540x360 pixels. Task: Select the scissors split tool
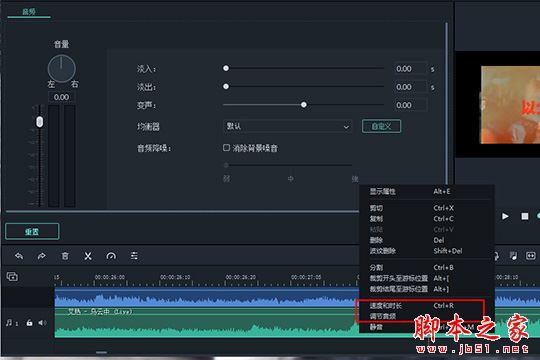pyautogui.click(x=88, y=256)
